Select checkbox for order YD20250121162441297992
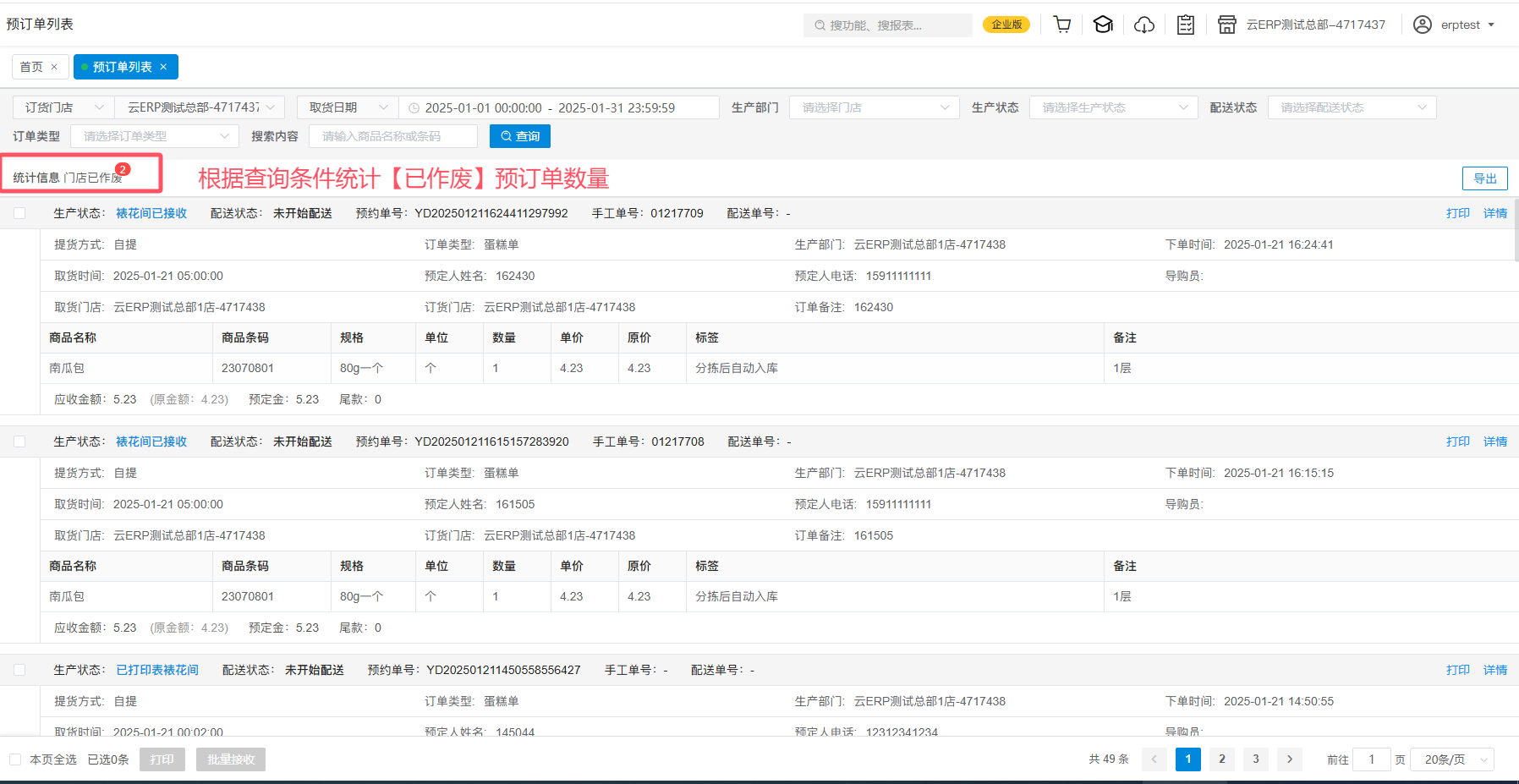Screen dimensions: 1519x784 (x=19, y=213)
